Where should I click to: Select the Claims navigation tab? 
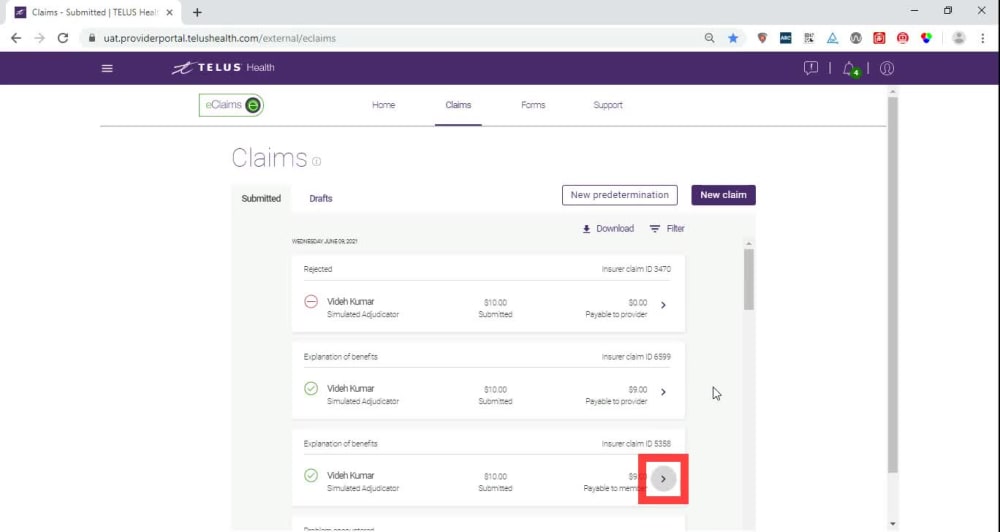tap(458, 105)
